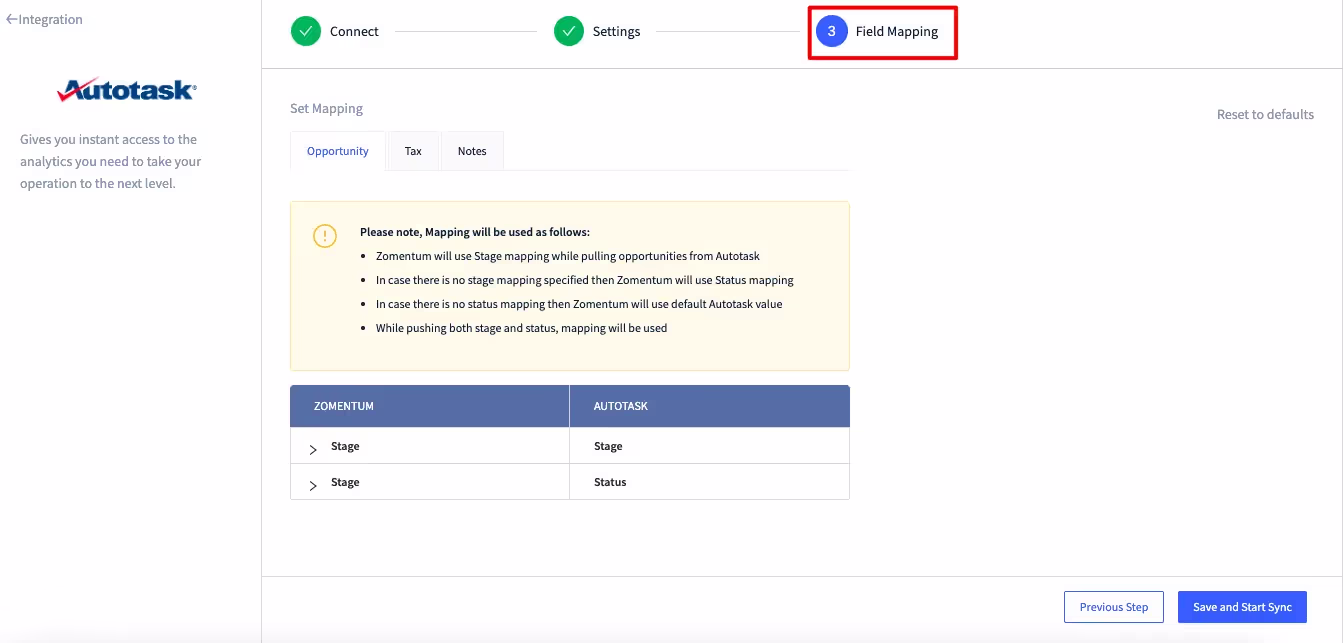Click the ZOMENTUM column header

pos(430,406)
